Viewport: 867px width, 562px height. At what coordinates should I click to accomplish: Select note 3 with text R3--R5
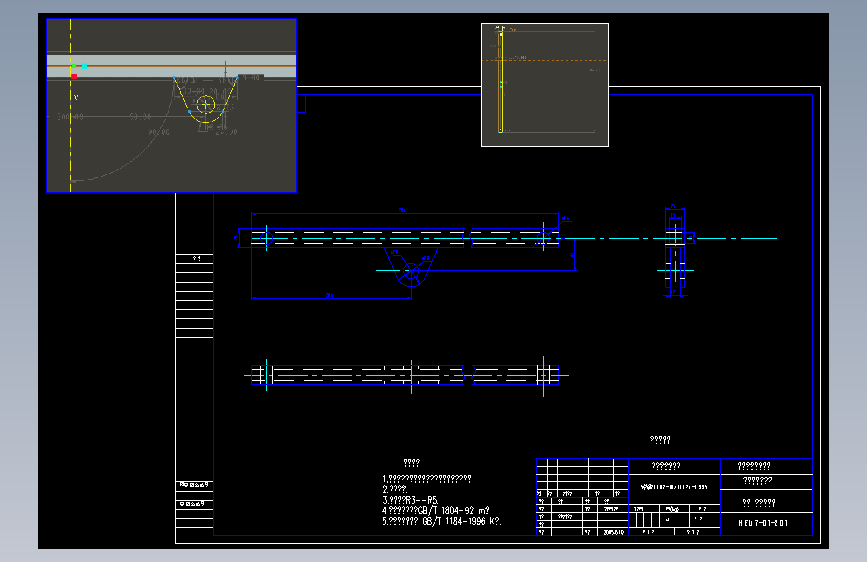410,500
